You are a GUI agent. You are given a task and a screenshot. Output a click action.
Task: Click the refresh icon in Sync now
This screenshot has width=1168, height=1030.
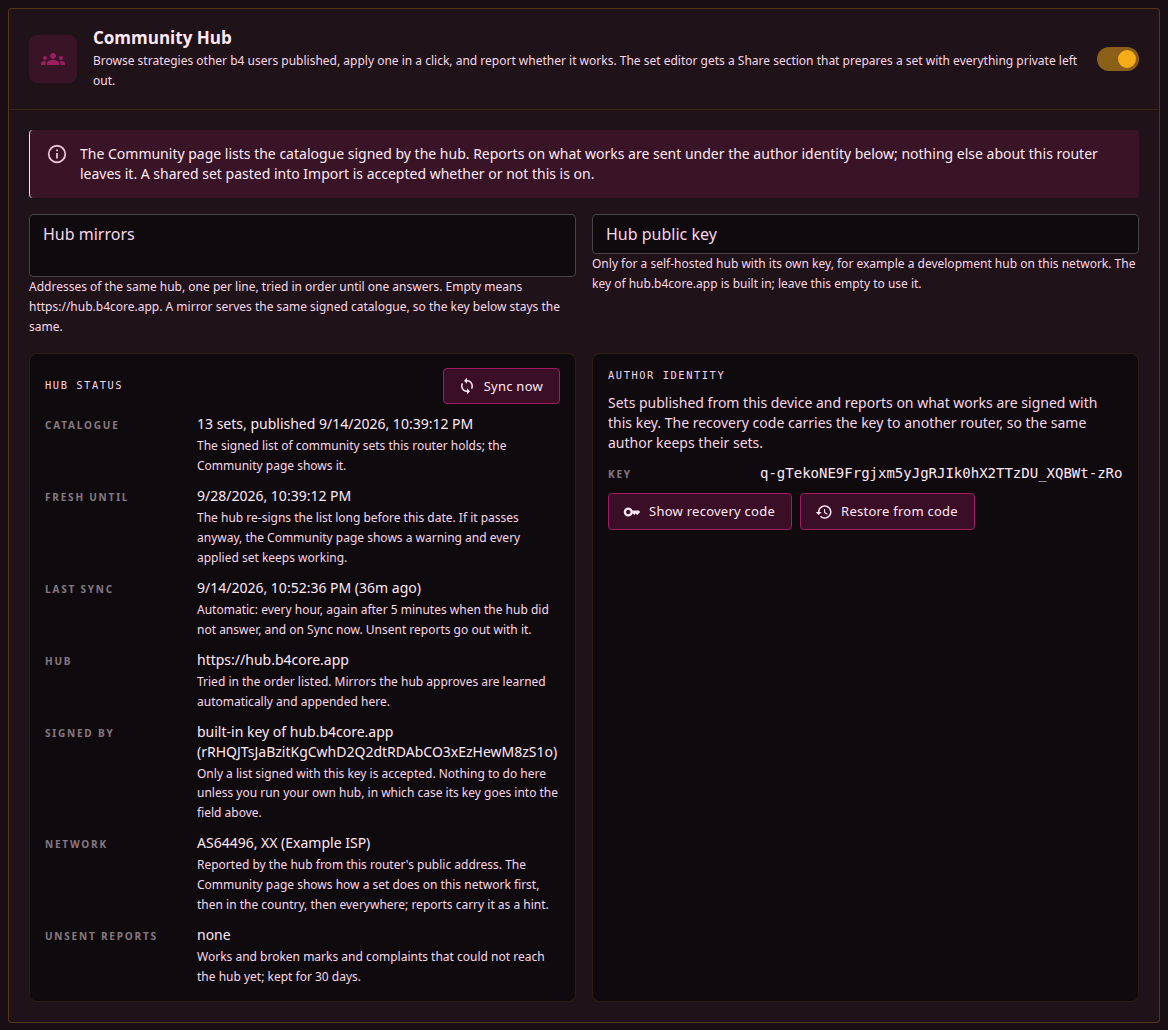(x=467, y=386)
